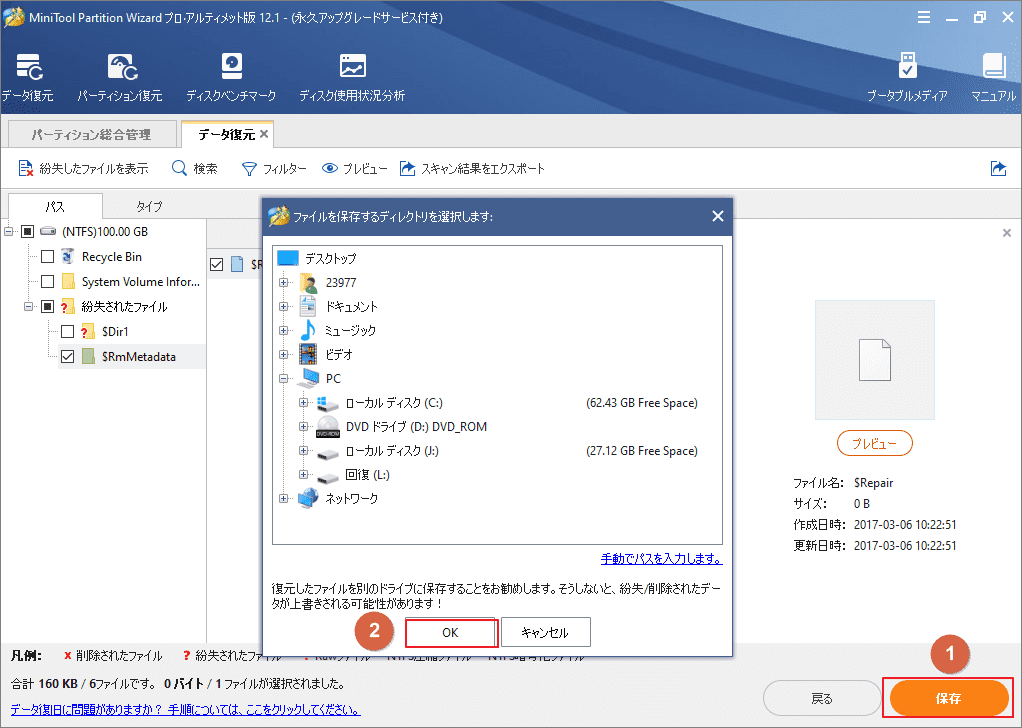The width and height of the screenshot is (1022, 728).
Task: Open the データ復元 tool in top ribbon
Action: coord(27,77)
